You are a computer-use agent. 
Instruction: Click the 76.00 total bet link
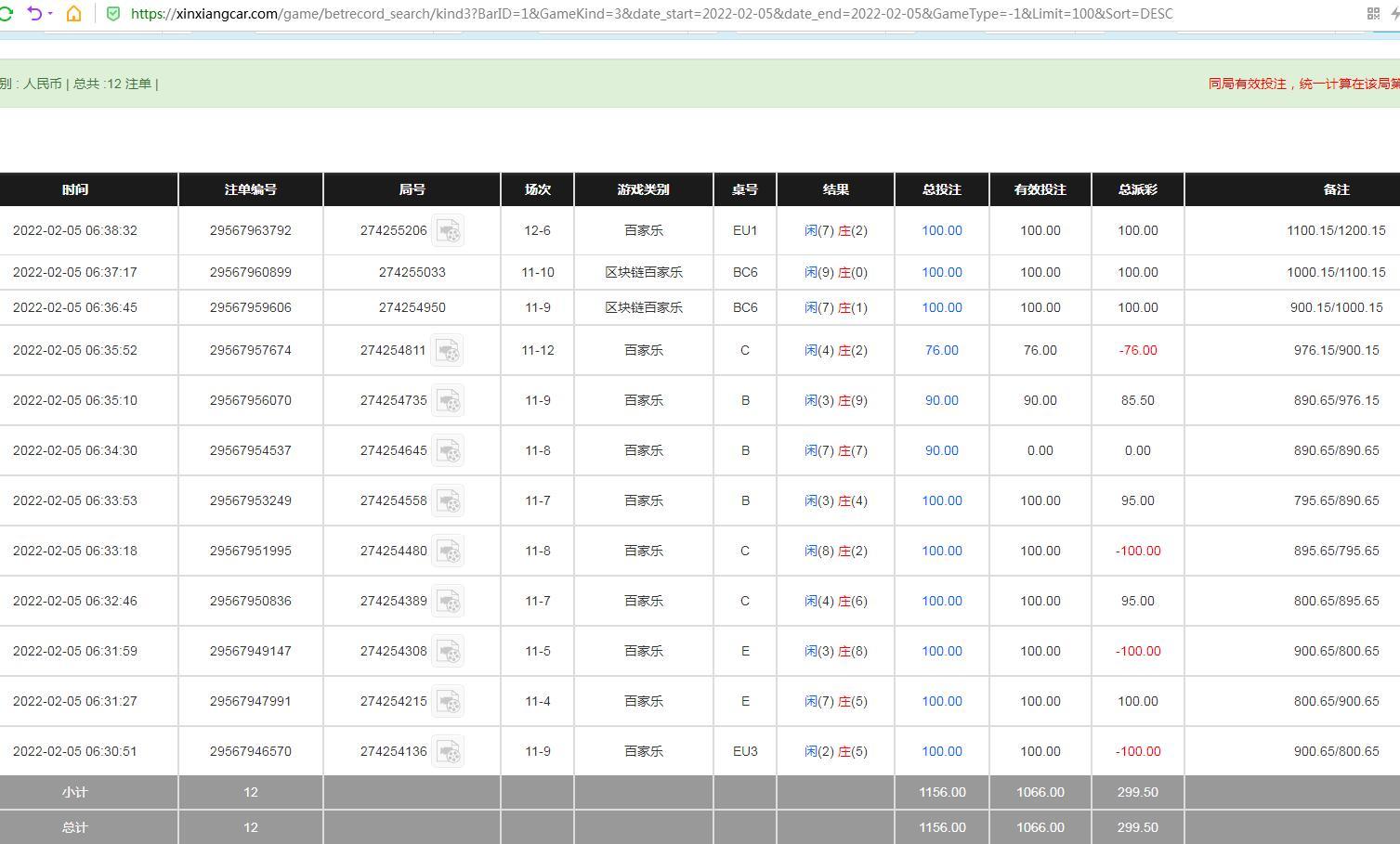point(941,350)
